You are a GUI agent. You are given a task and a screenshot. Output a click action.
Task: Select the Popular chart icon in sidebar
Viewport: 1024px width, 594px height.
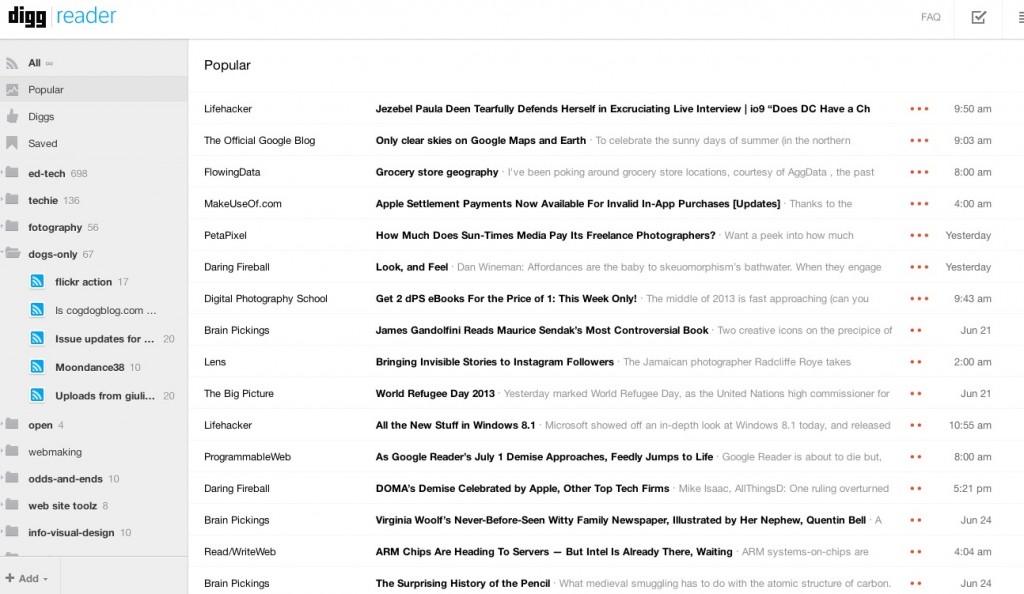click(12, 89)
